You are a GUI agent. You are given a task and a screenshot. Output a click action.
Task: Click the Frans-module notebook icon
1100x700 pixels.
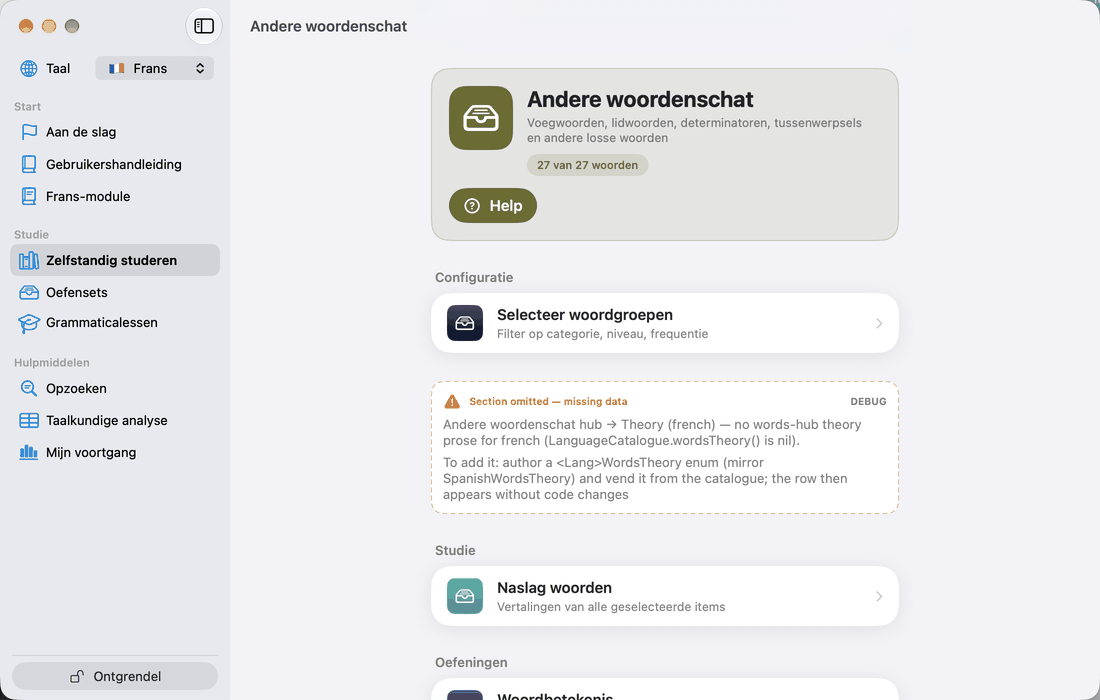(29, 196)
